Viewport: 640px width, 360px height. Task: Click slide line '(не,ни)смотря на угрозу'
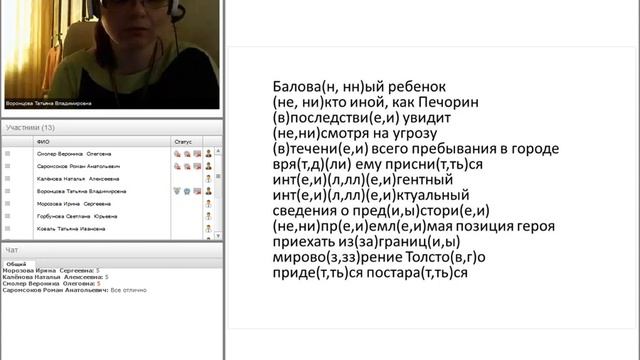click(355, 133)
